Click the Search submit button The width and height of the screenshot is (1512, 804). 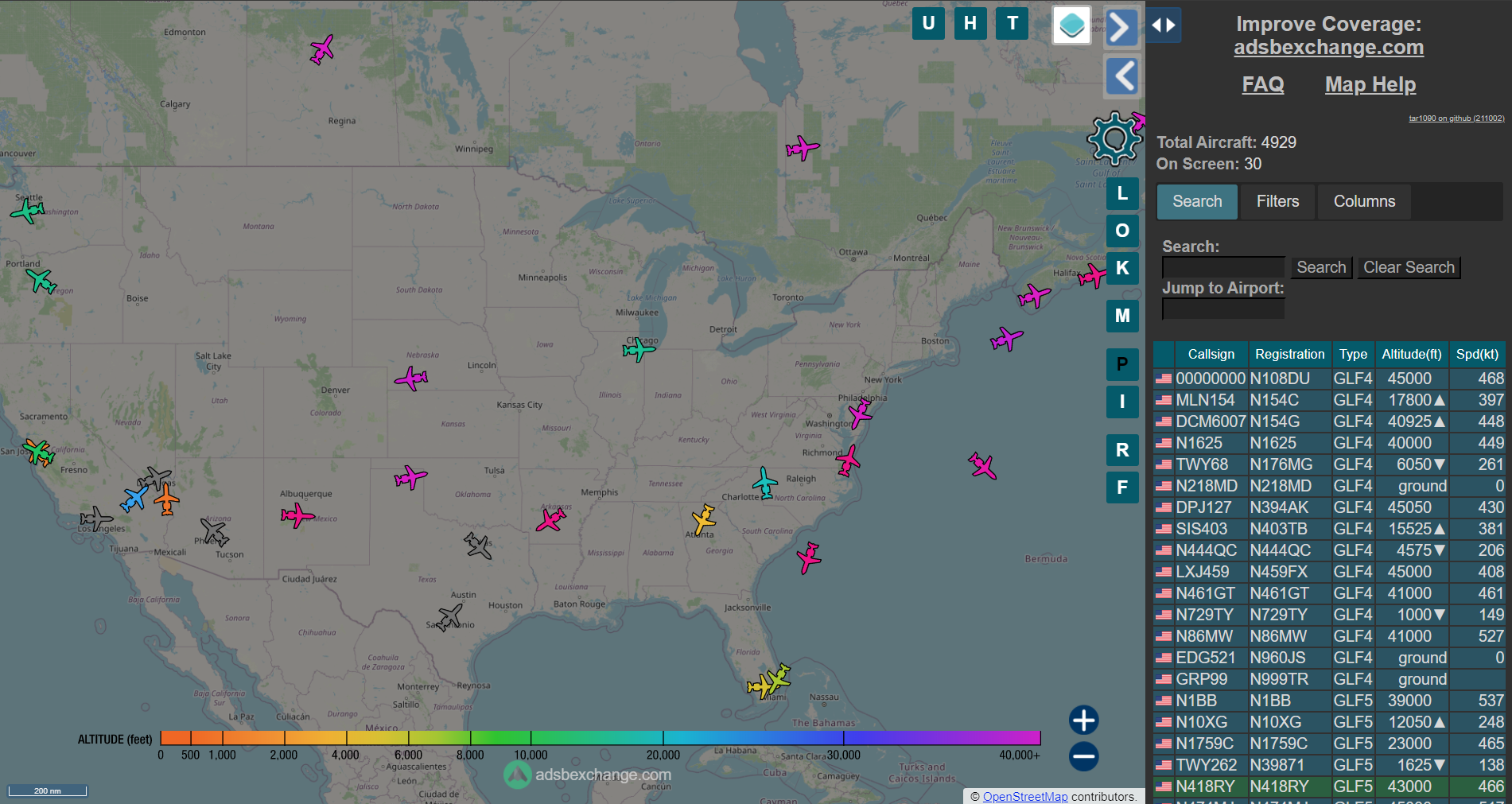point(1321,267)
